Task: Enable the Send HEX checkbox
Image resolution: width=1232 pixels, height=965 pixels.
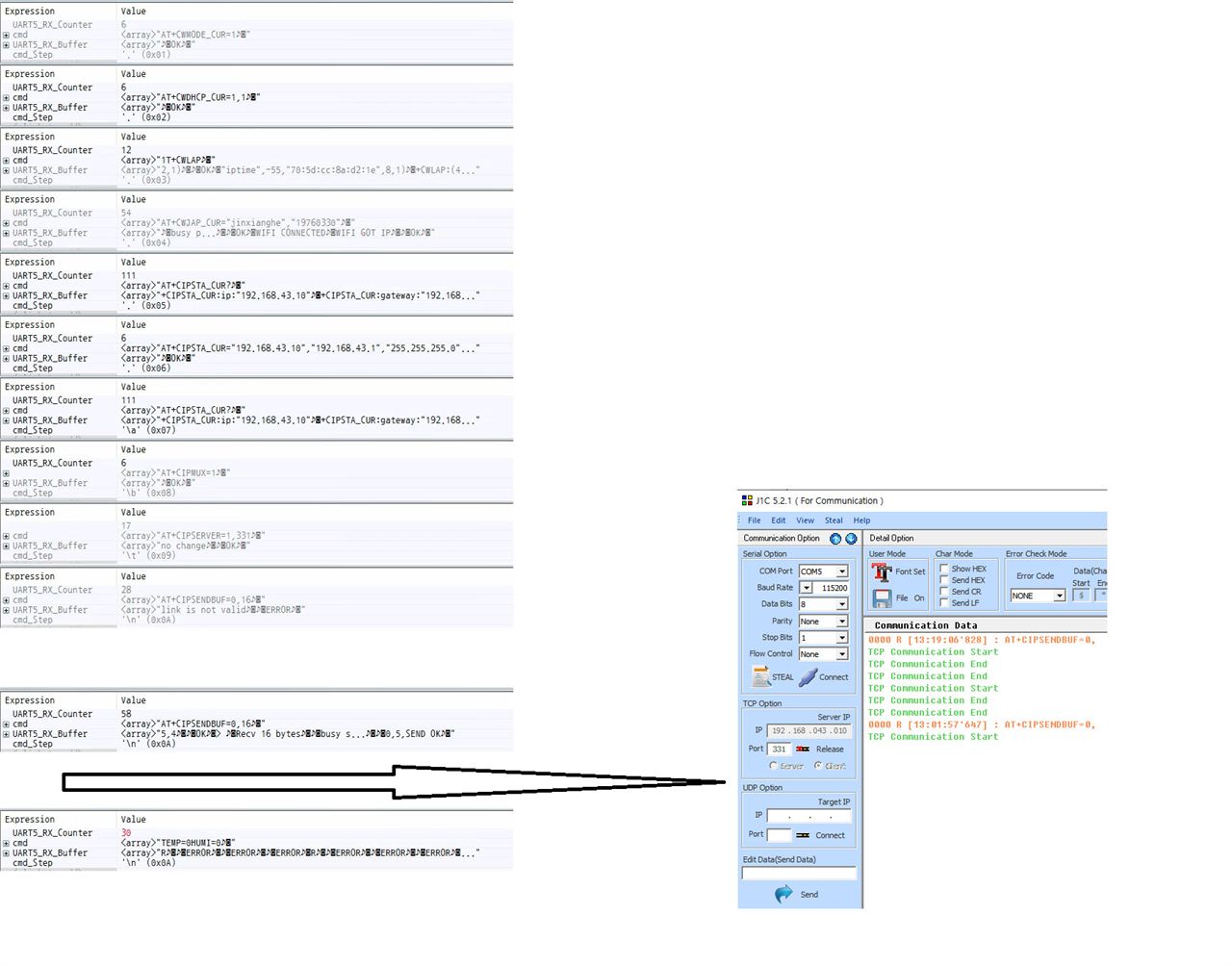Action: point(944,580)
